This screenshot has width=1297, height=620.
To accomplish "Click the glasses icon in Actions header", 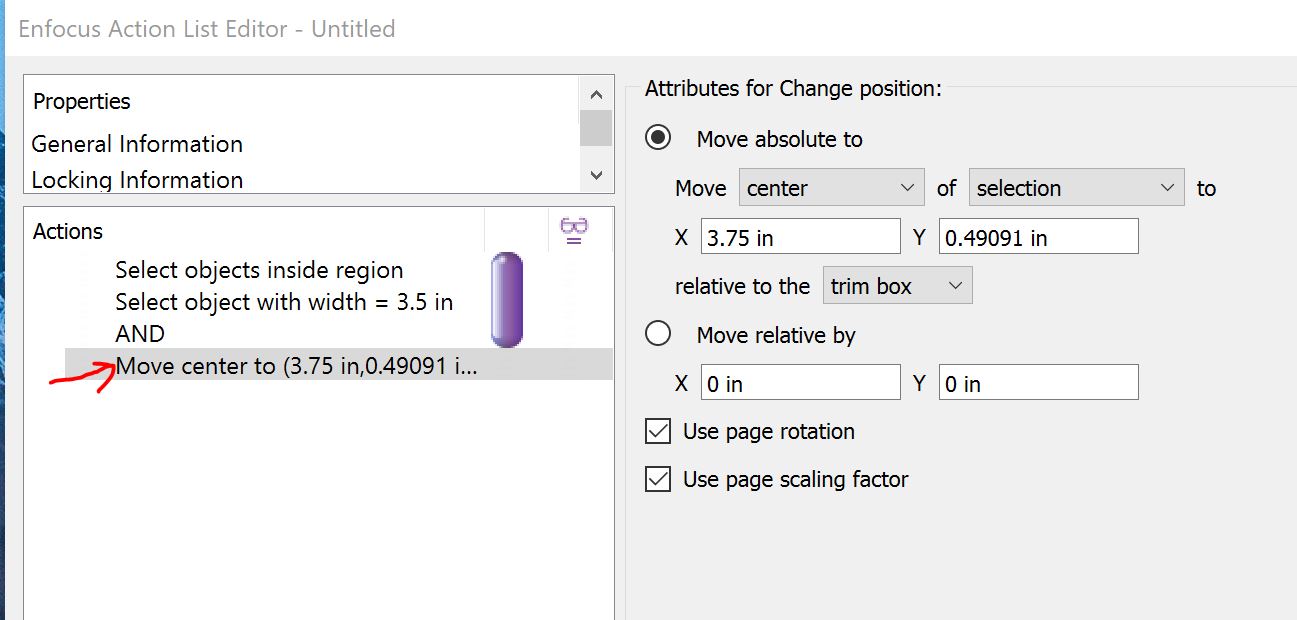I will click(574, 231).
